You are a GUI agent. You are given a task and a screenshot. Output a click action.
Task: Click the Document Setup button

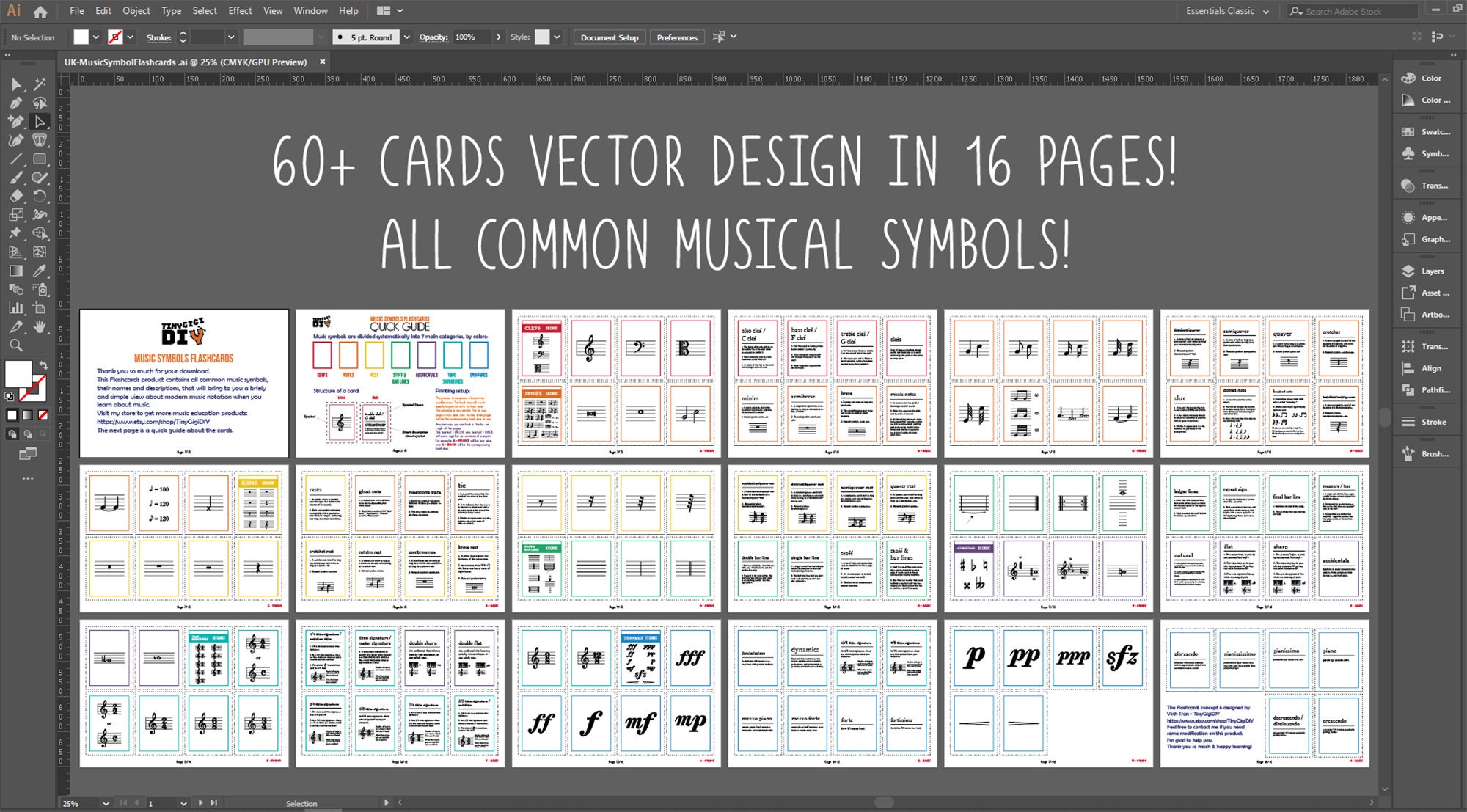(x=609, y=37)
